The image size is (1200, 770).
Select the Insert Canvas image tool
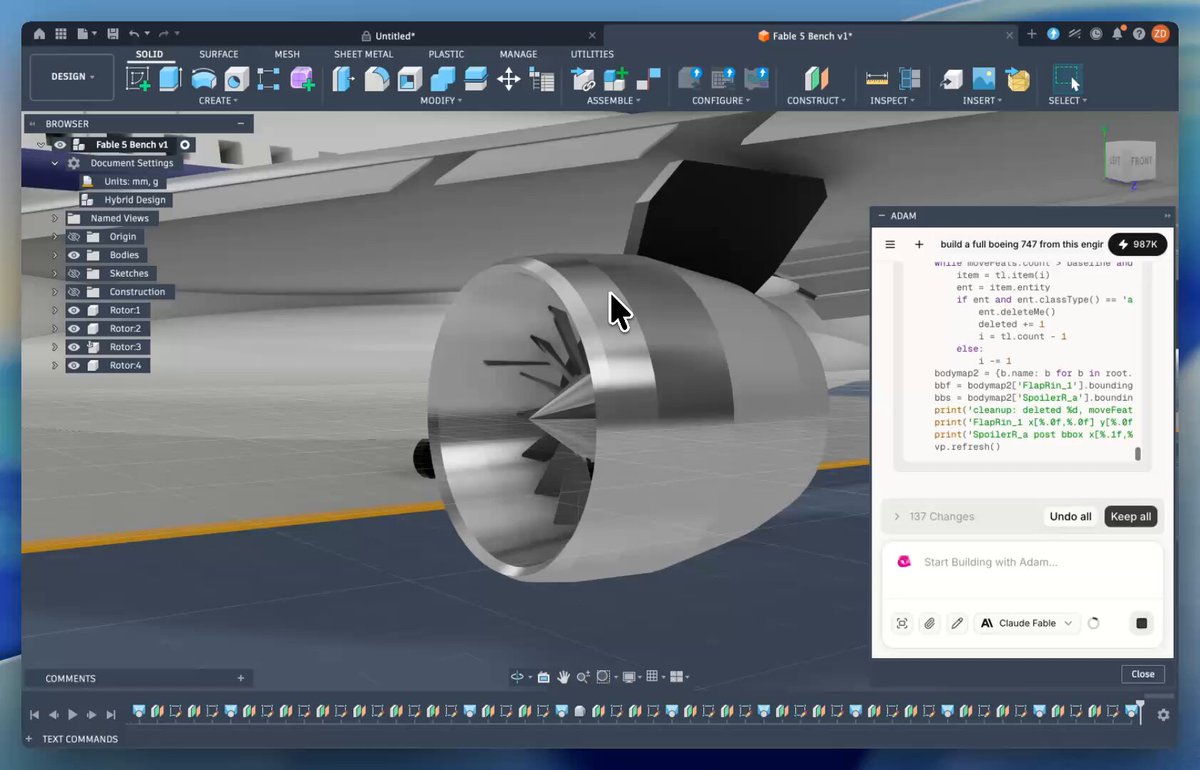click(x=984, y=79)
